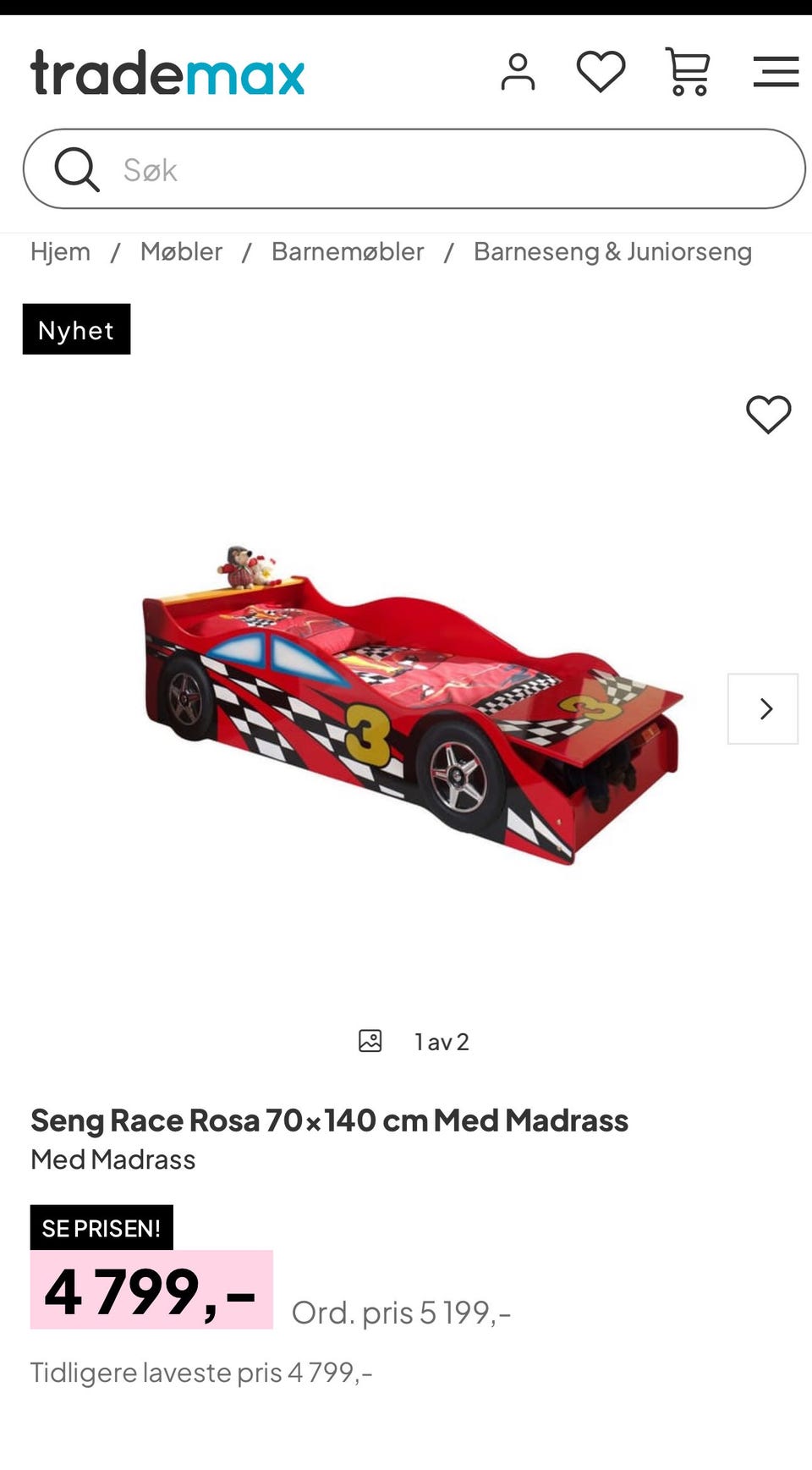Open the hamburger menu

[776, 72]
